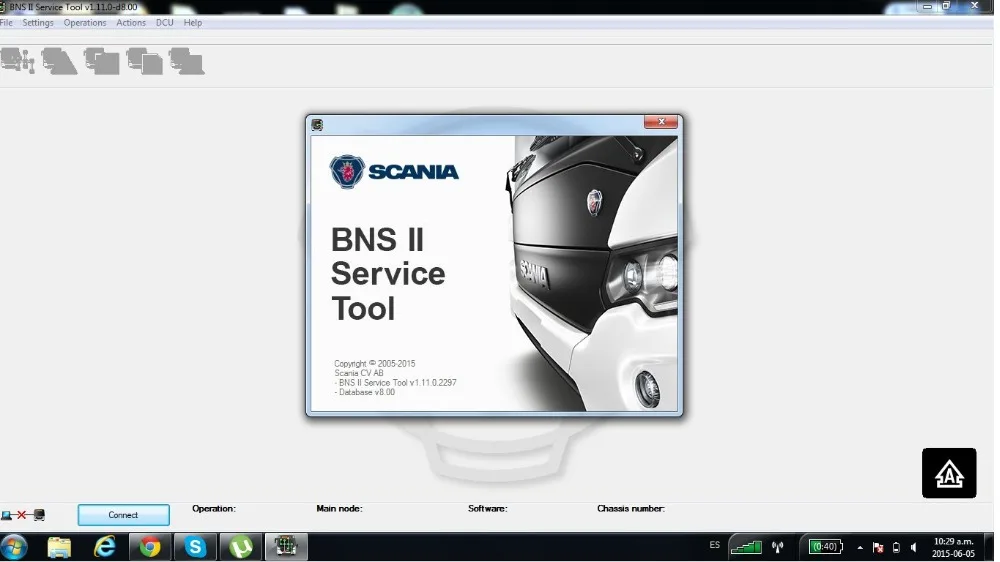Viewport: 1000px width, 562px height.
Task: Click the BNS II Service Tool version text
Action: tap(395, 383)
